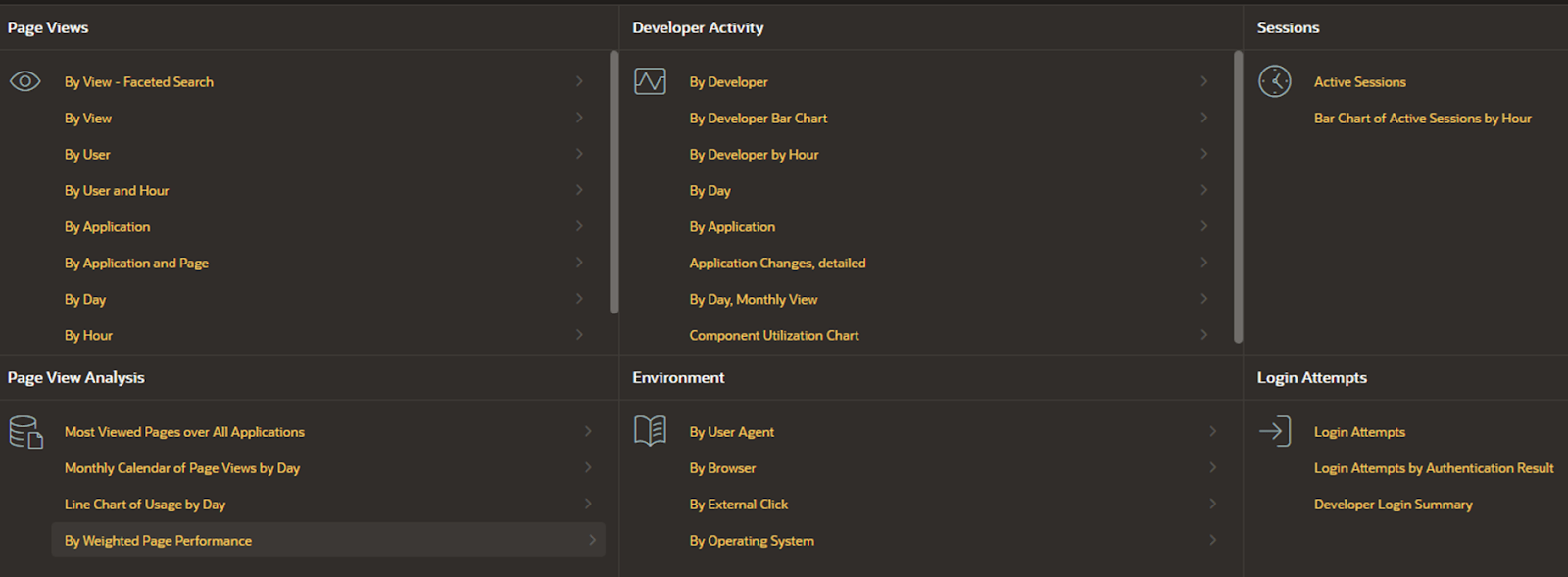
Task: Open By View - Faceted Search report
Action: click(139, 82)
